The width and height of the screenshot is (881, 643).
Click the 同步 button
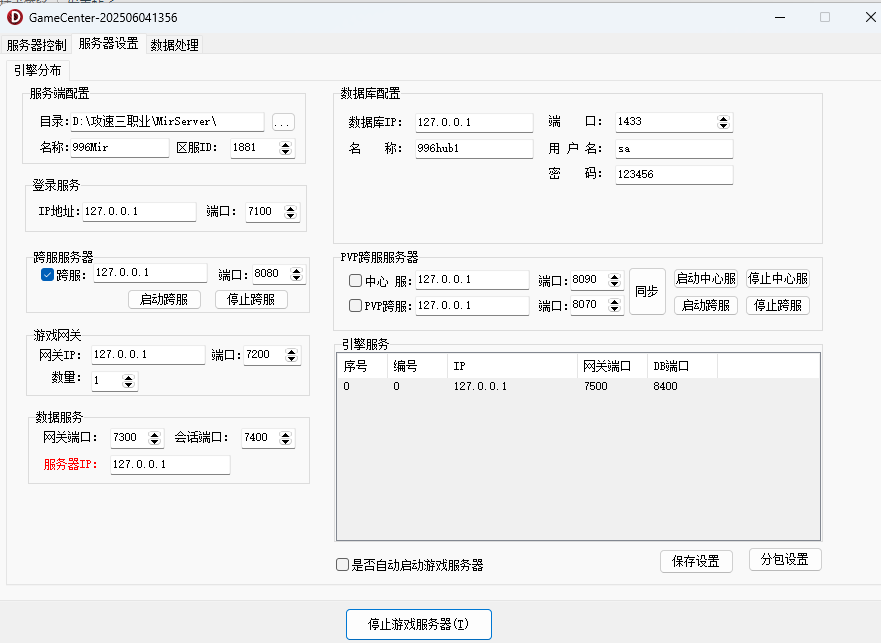pyautogui.click(x=647, y=292)
